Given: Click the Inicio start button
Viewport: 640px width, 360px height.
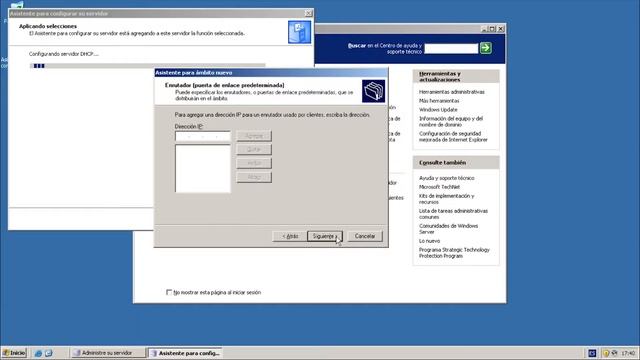Looking at the screenshot, I should [x=14, y=353].
